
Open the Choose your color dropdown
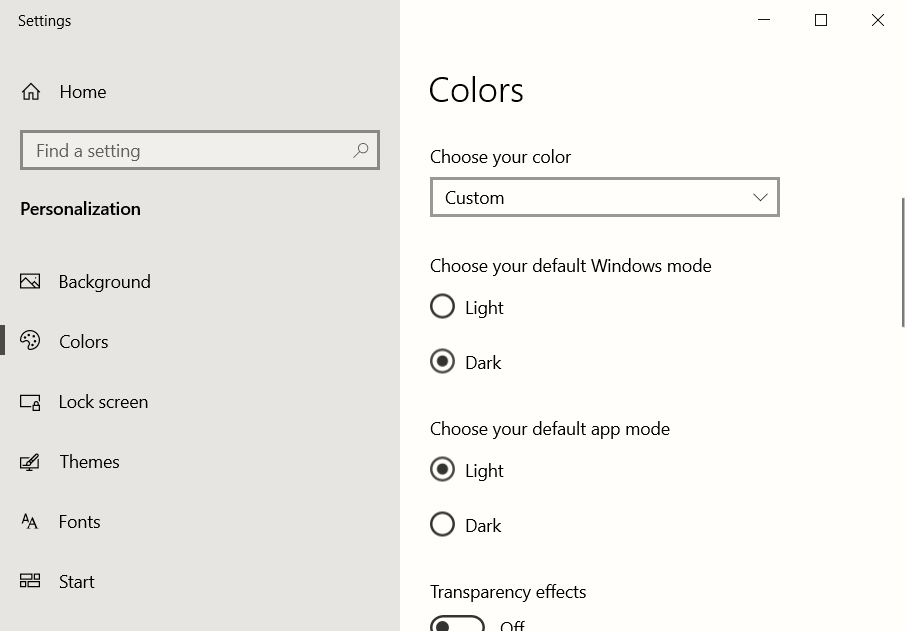tap(604, 197)
